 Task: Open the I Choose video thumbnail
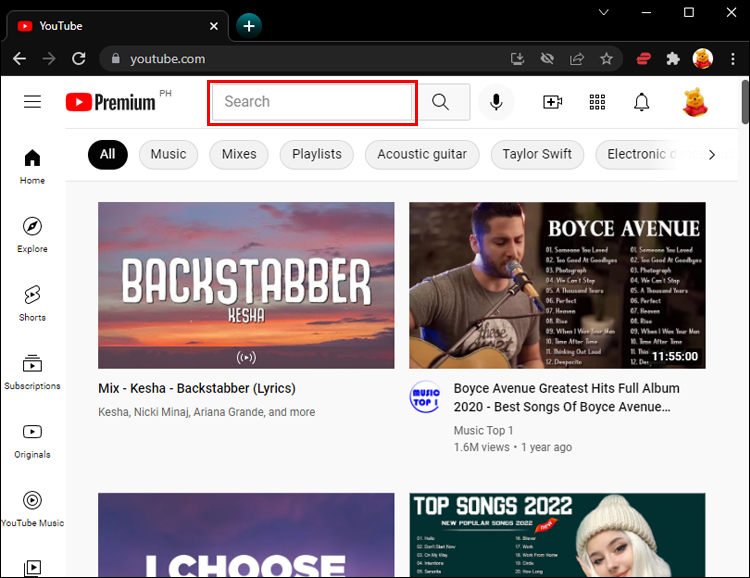click(x=246, y=535)
